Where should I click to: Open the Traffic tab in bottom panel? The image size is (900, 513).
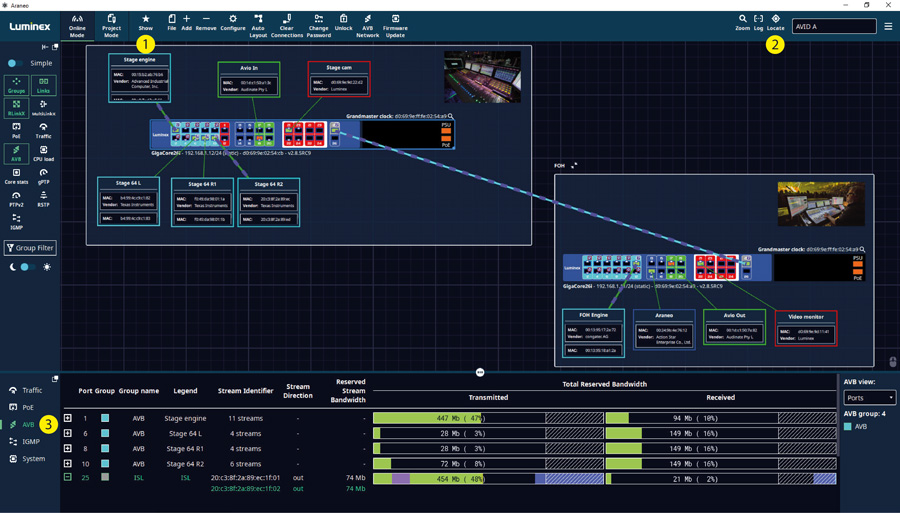(26, 390)
